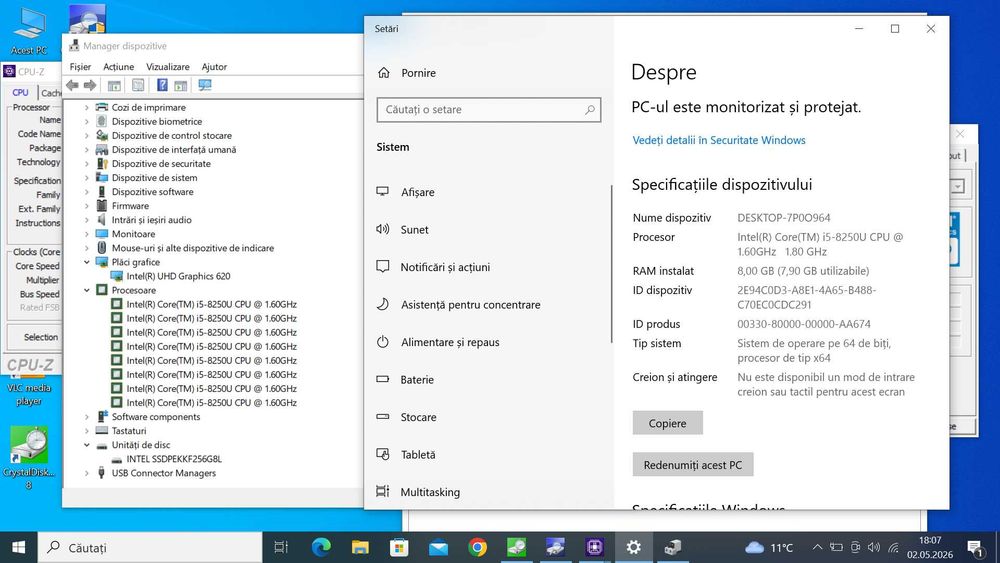1000x563 pixels.
Task: Open File Explorer from taskbar
Action: [360, 547]
